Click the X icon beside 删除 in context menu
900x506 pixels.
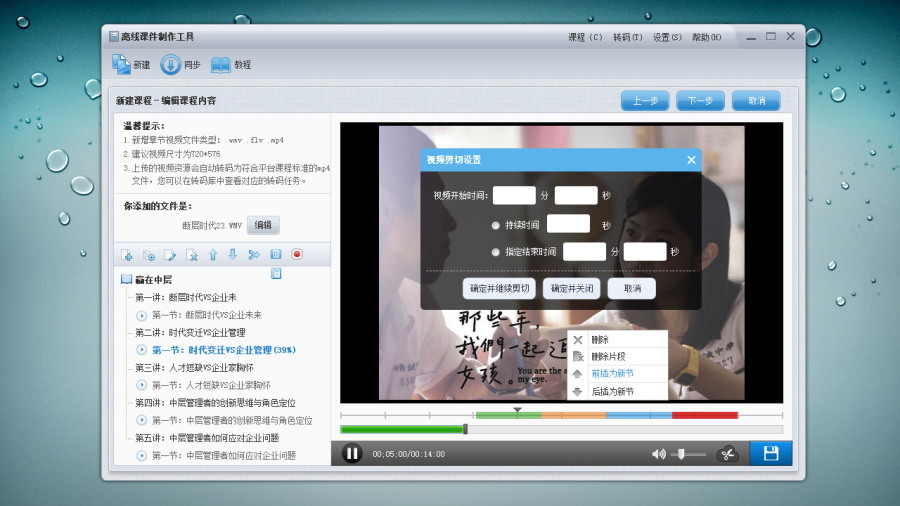pos(578,340)
